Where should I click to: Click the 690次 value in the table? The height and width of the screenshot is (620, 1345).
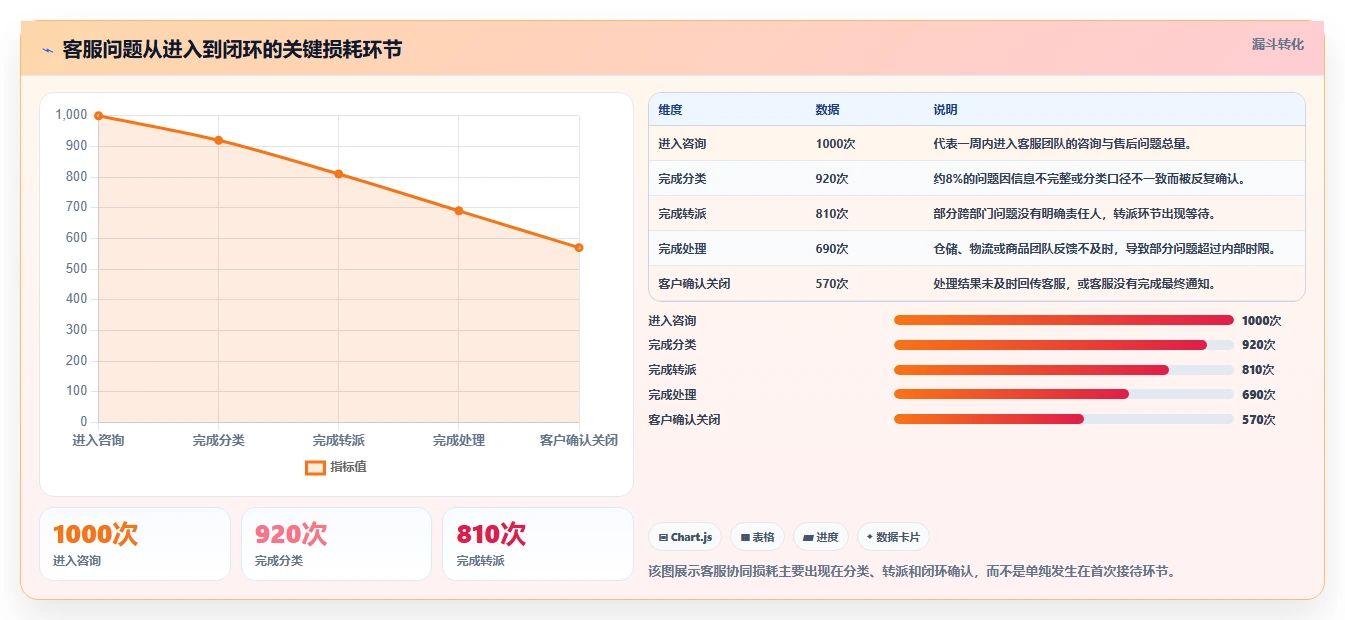[x=832, y=249]
